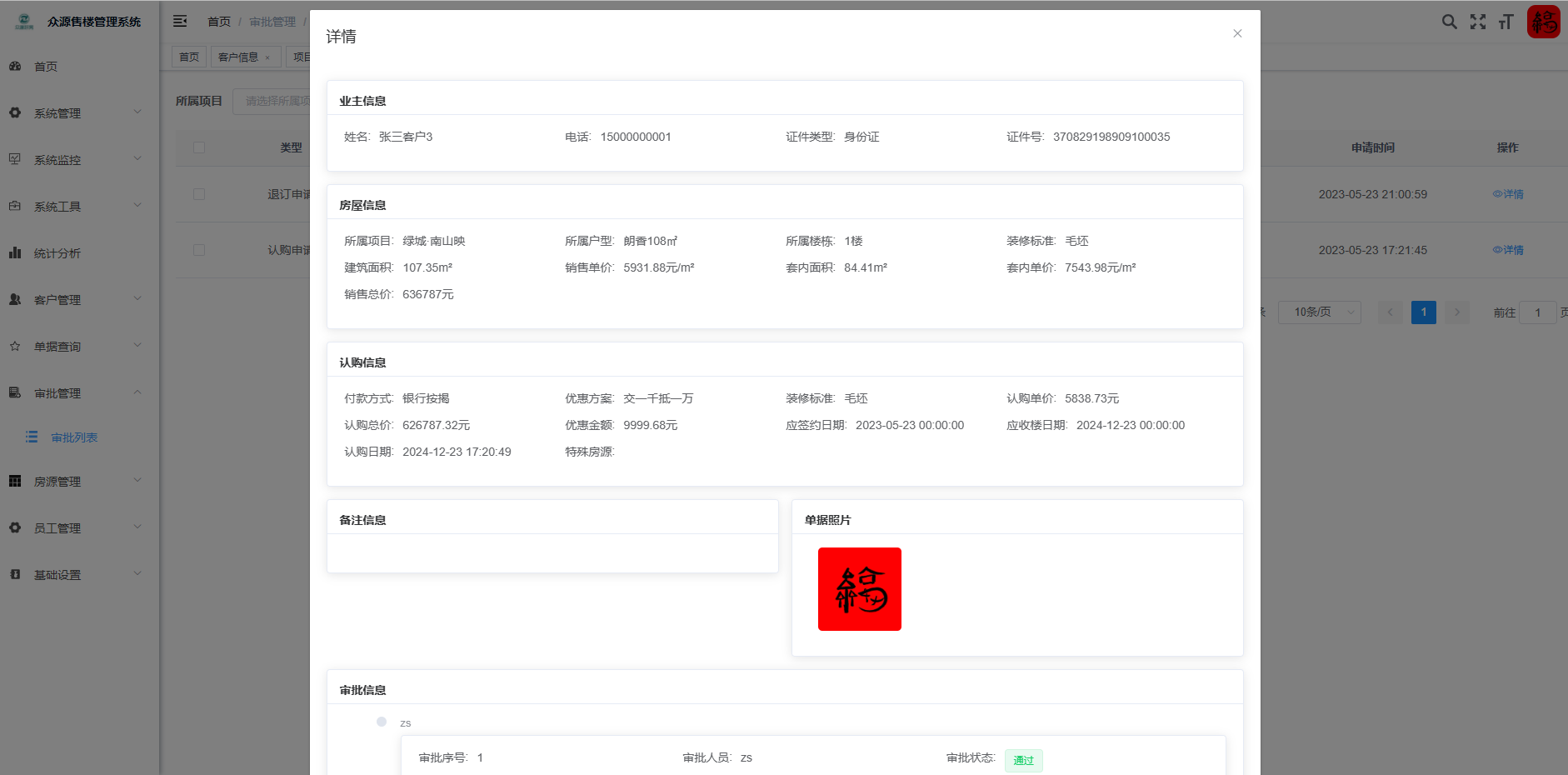Click the 套内单价 value 7543.98元/m²
1568x775 pixels.
pyautogui.click(x=1101, y=267)
